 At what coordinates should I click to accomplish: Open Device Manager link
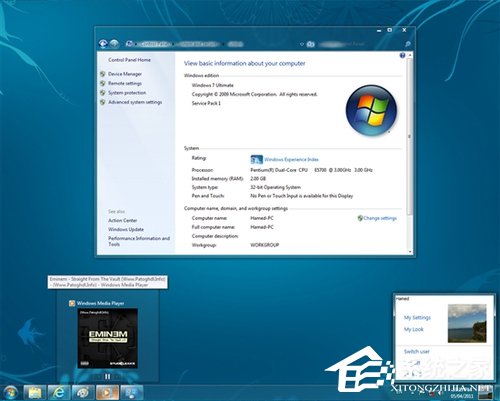[x=125, y=74]
